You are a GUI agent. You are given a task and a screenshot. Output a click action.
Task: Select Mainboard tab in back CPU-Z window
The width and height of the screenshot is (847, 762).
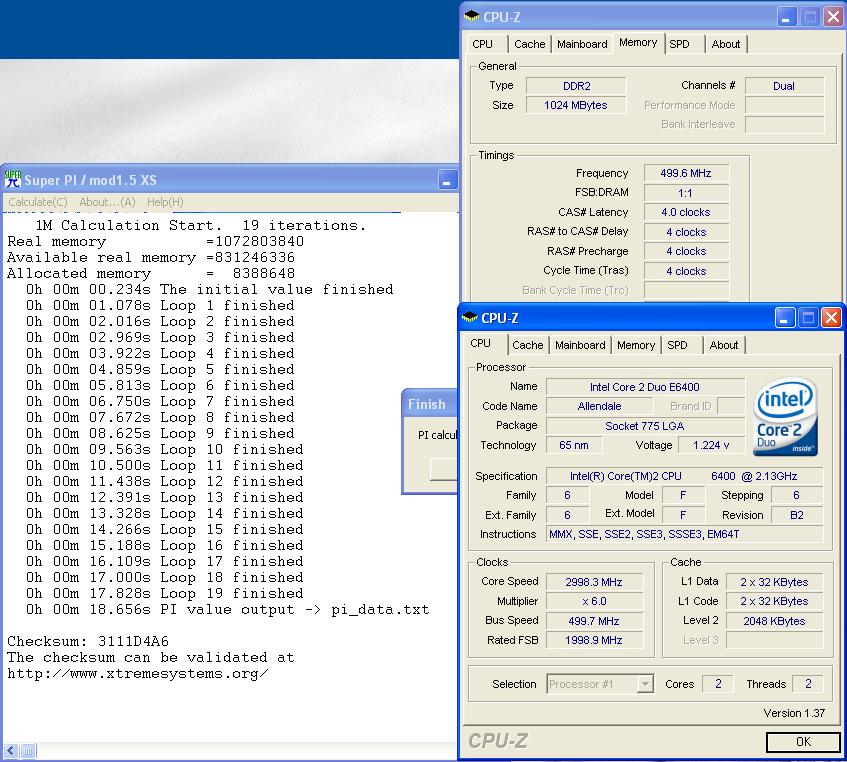(x=582, y=44)
